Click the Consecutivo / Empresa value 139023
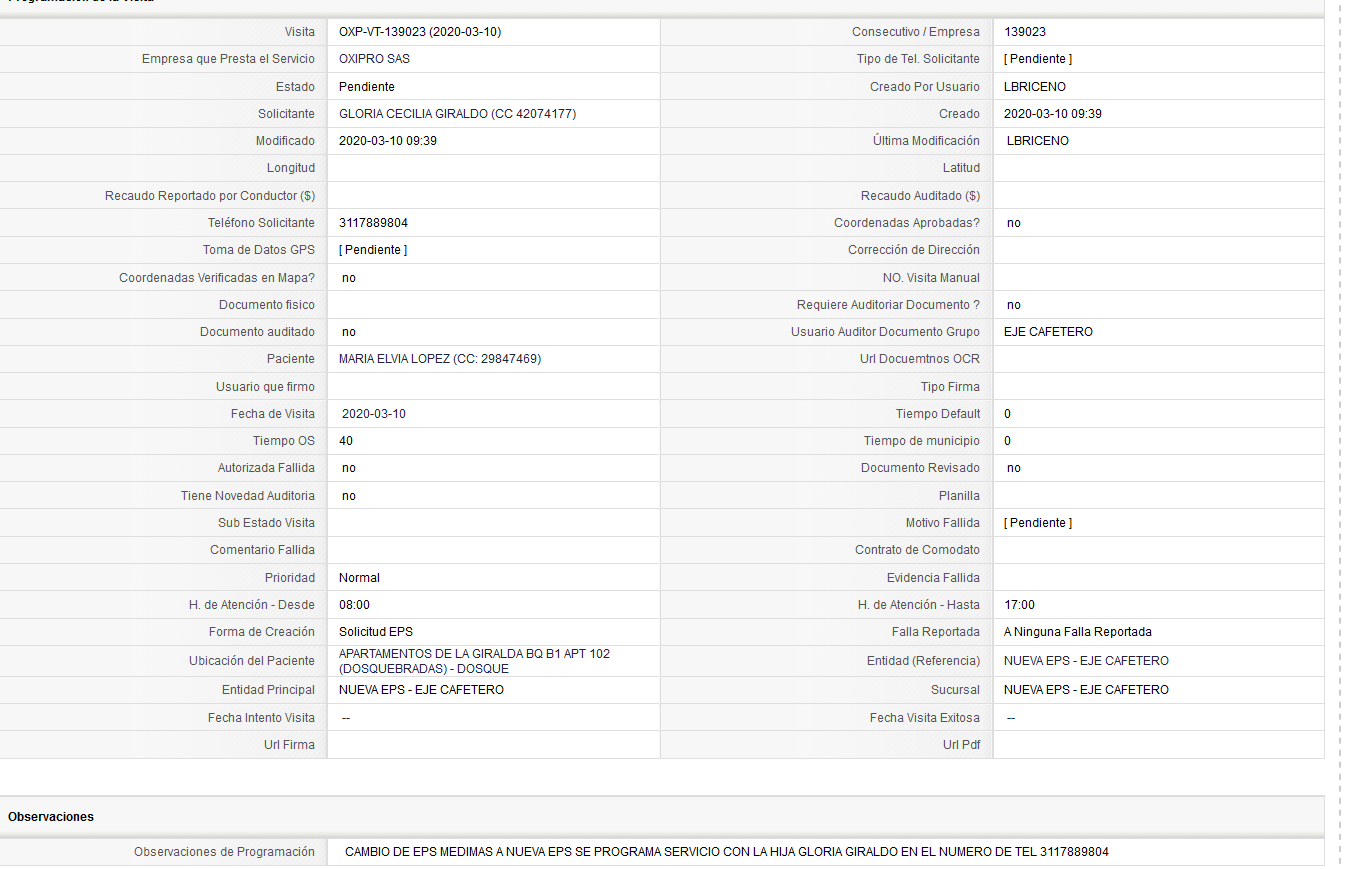Image resolution: width=1346 pixels, height=869 pixels. pyautogui.click(x=1025, y=32)
